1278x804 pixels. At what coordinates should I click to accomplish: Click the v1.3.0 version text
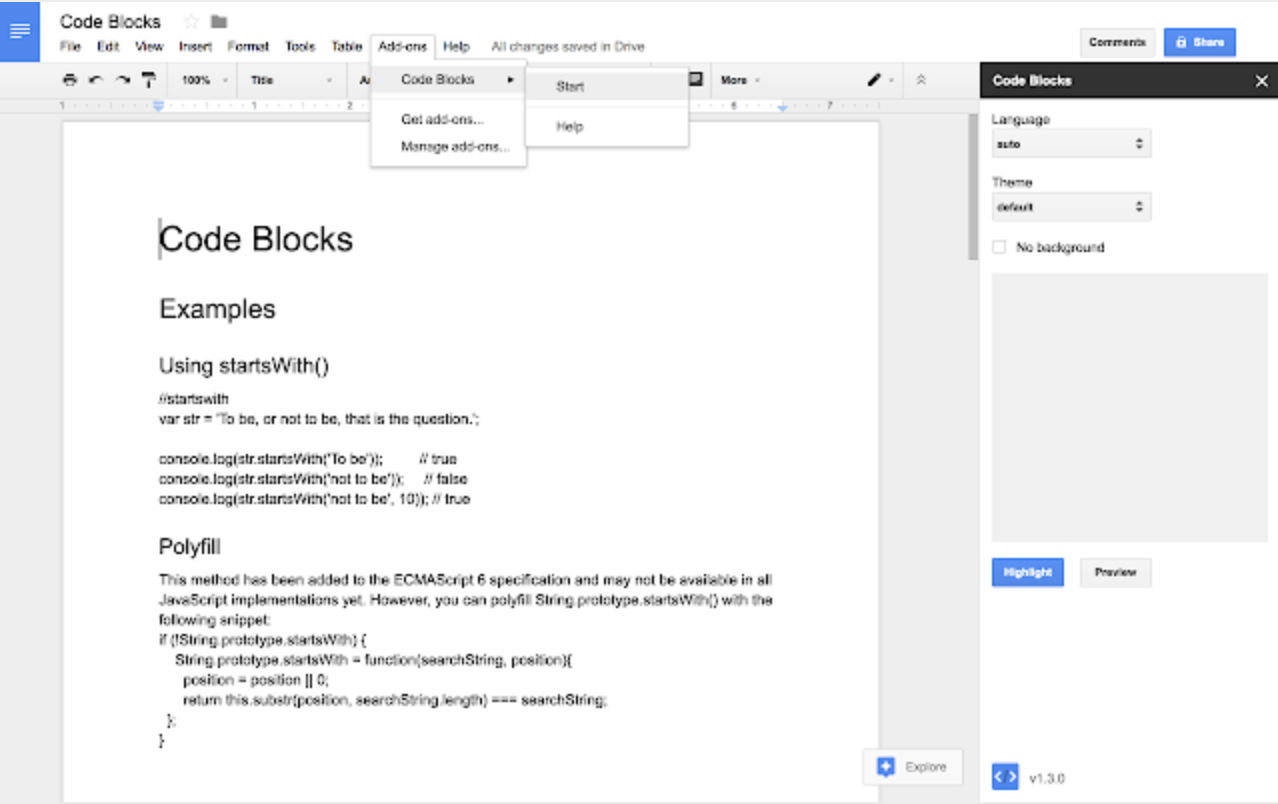click(x=1047, y=777)
